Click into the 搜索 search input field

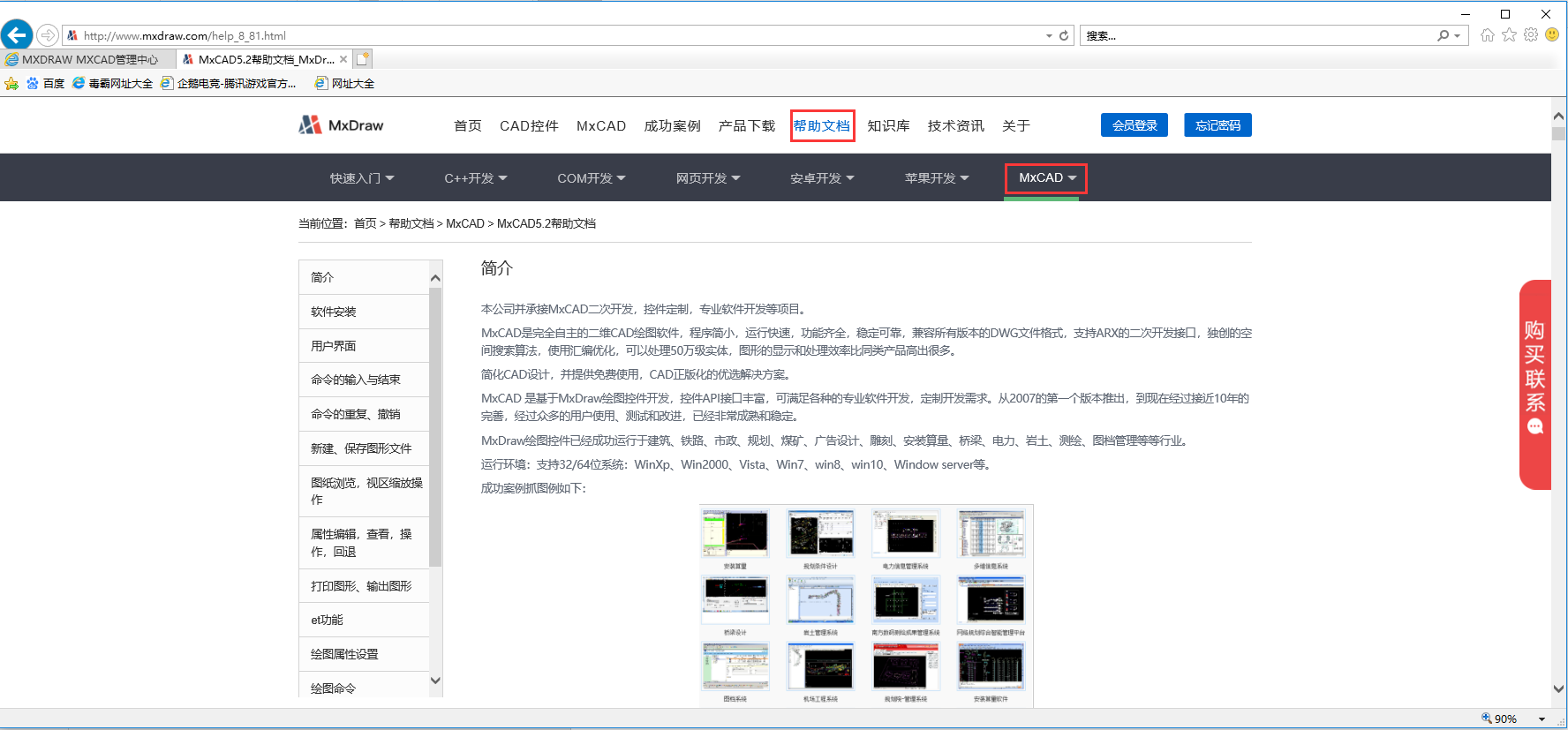tap(1258, 36)
